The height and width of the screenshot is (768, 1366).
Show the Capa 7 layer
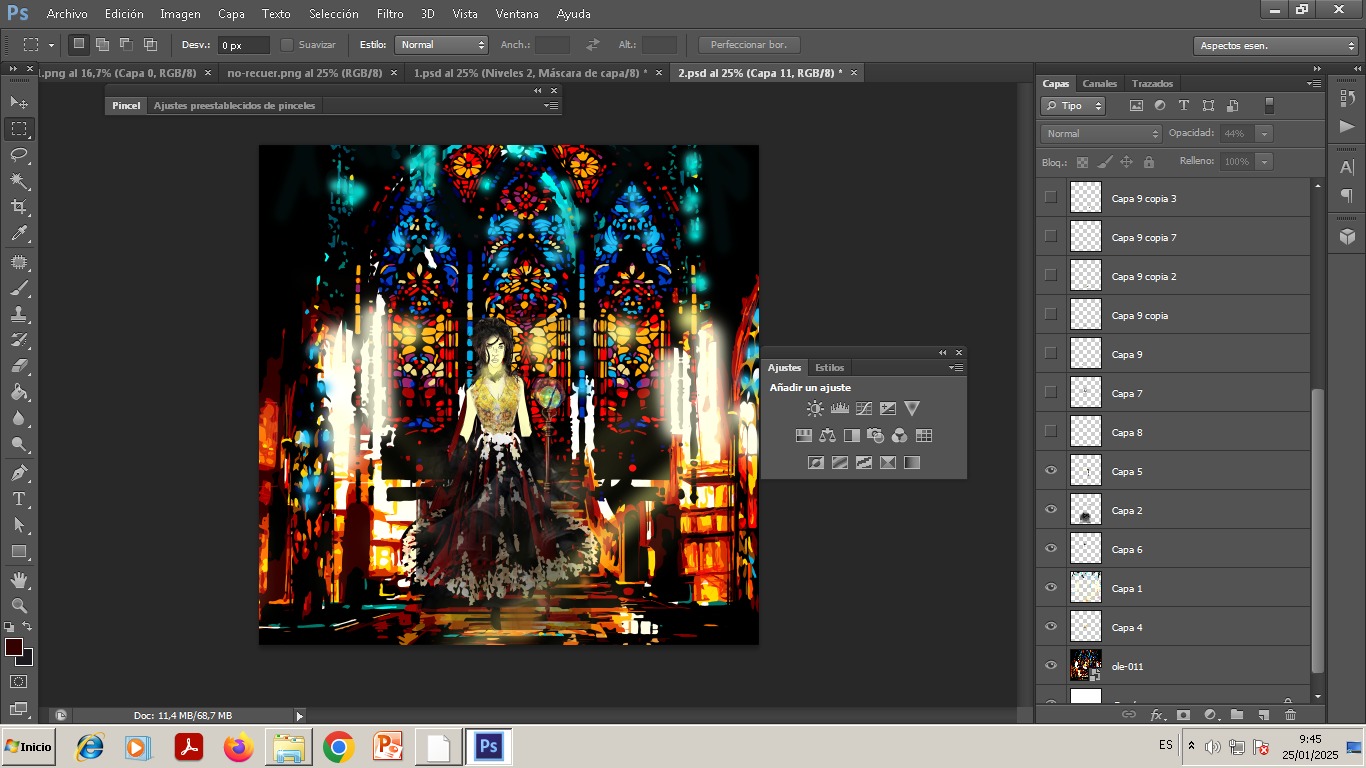(1050, 392)
